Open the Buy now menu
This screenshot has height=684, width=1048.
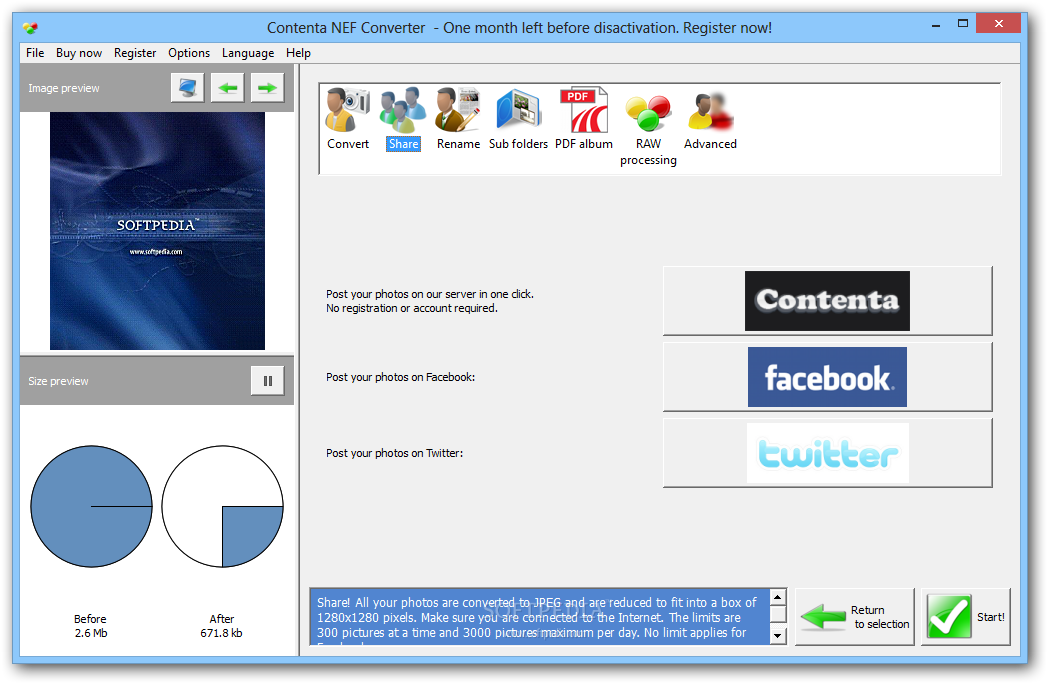click(x=79, y=53)
